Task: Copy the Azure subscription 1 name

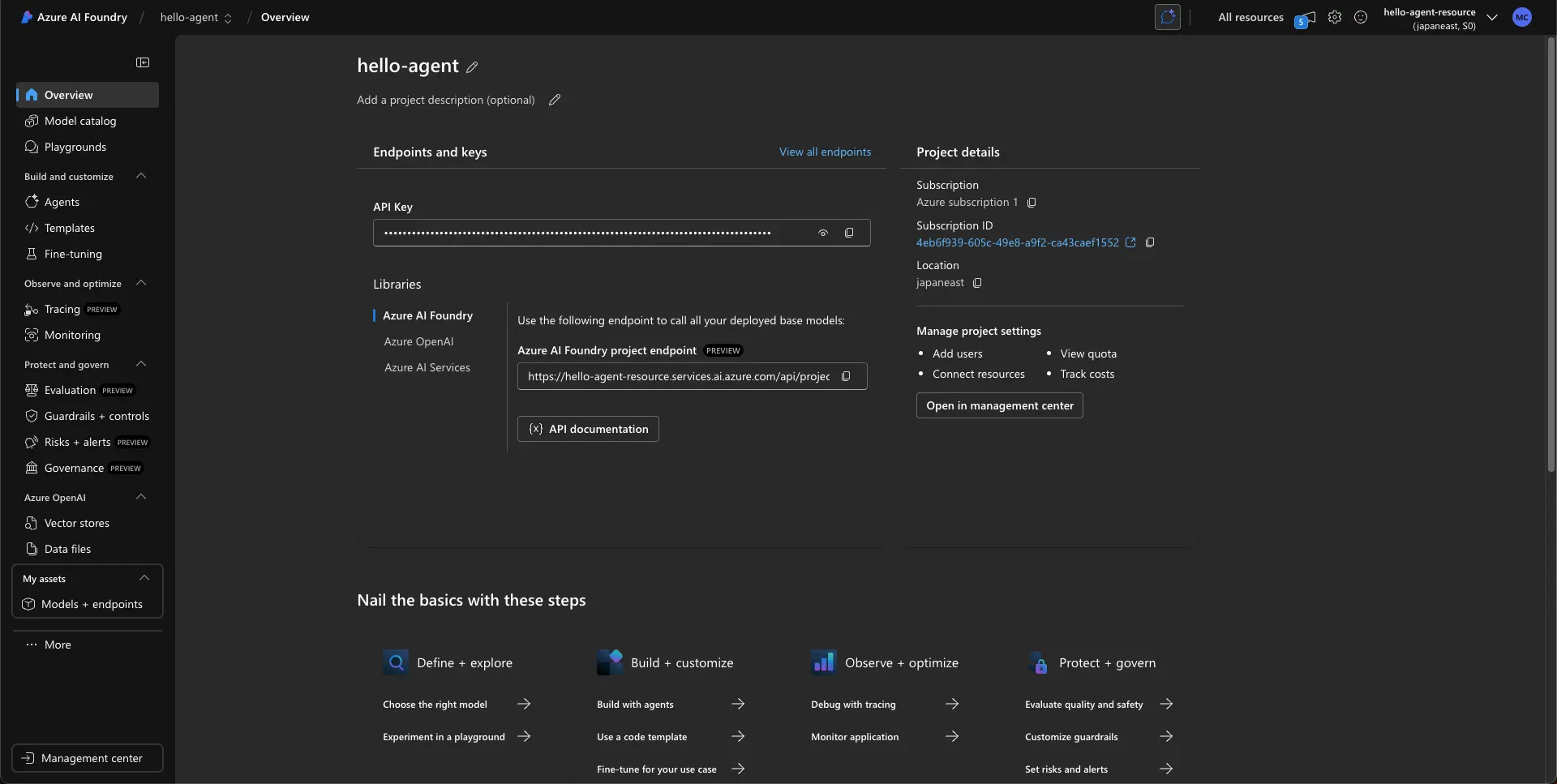Action: click(1032, 203)
